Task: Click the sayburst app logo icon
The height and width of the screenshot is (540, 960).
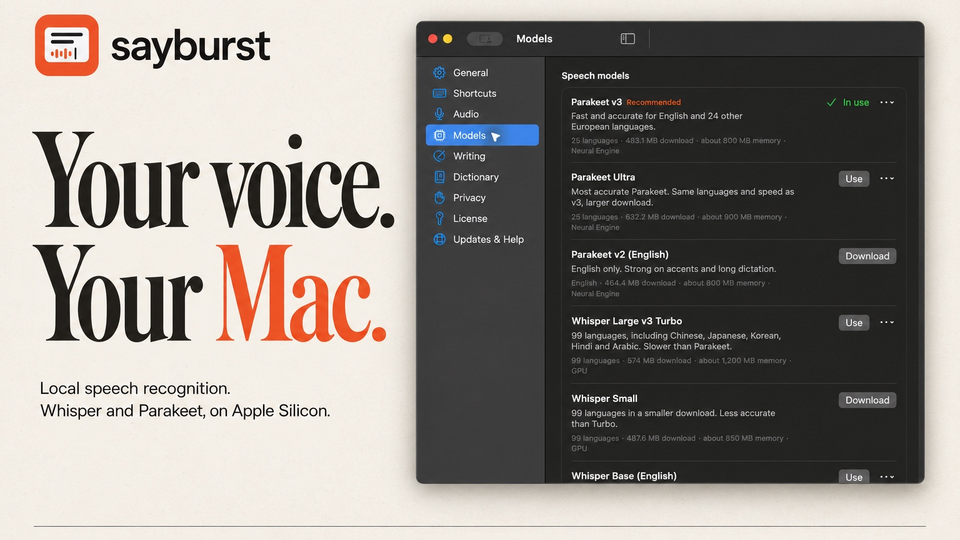Action: 67,45
